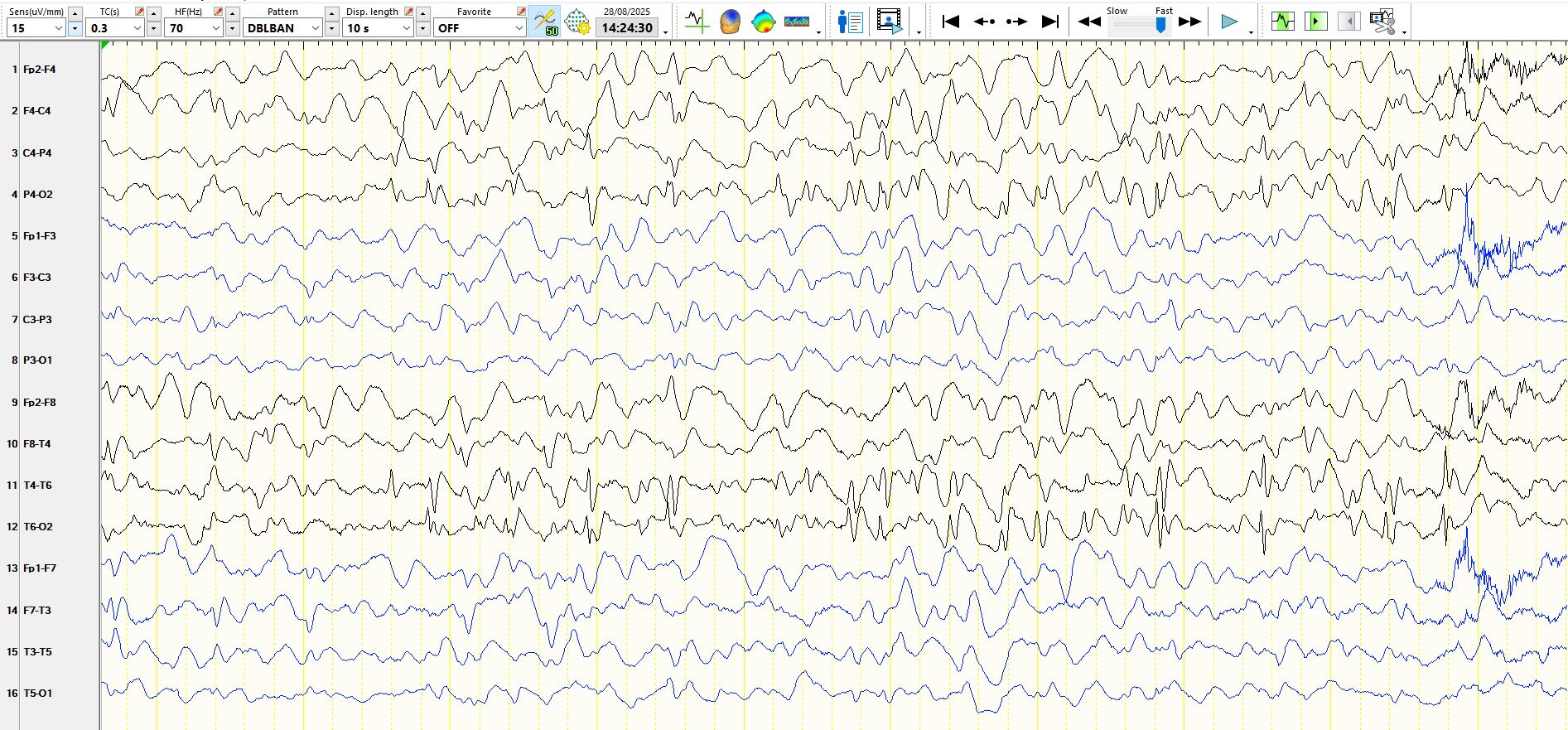1568x730 pixels.
Task: Open the video clip cutting tool
Action: pos(1382,22)
